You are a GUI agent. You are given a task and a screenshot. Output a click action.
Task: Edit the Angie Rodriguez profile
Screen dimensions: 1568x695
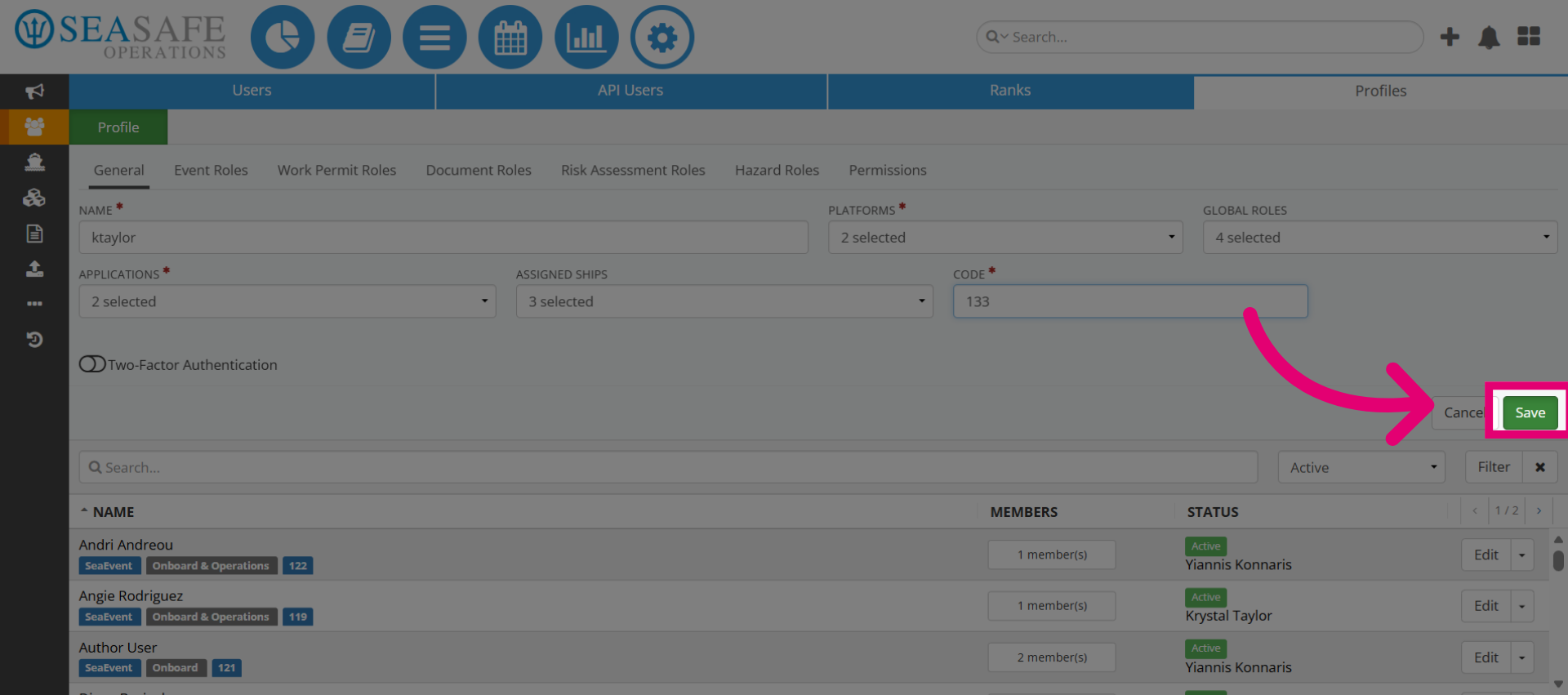tap(1486, 606)
